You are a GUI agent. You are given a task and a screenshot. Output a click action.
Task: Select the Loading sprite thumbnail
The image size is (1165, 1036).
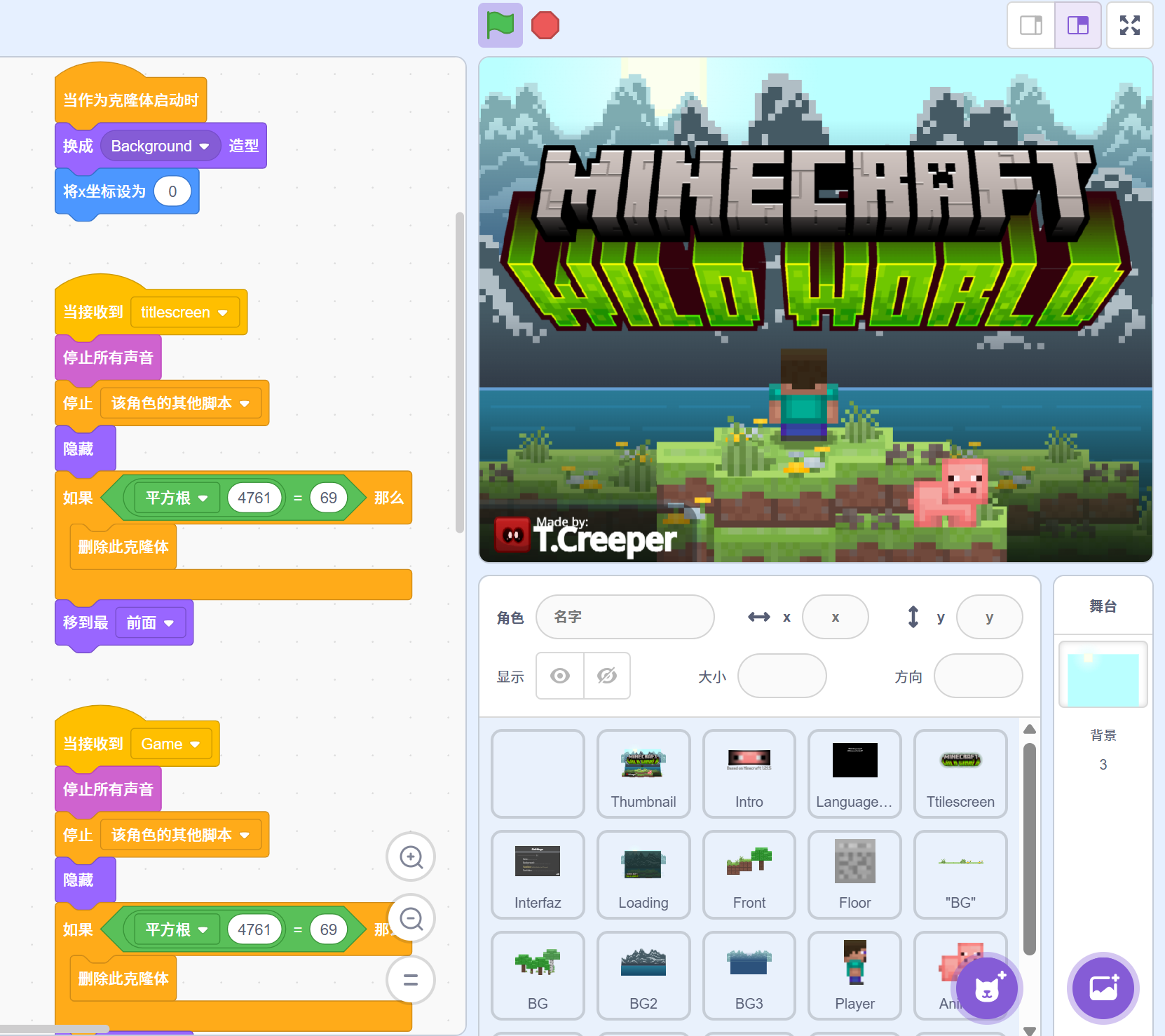click(x=643, y=874)
